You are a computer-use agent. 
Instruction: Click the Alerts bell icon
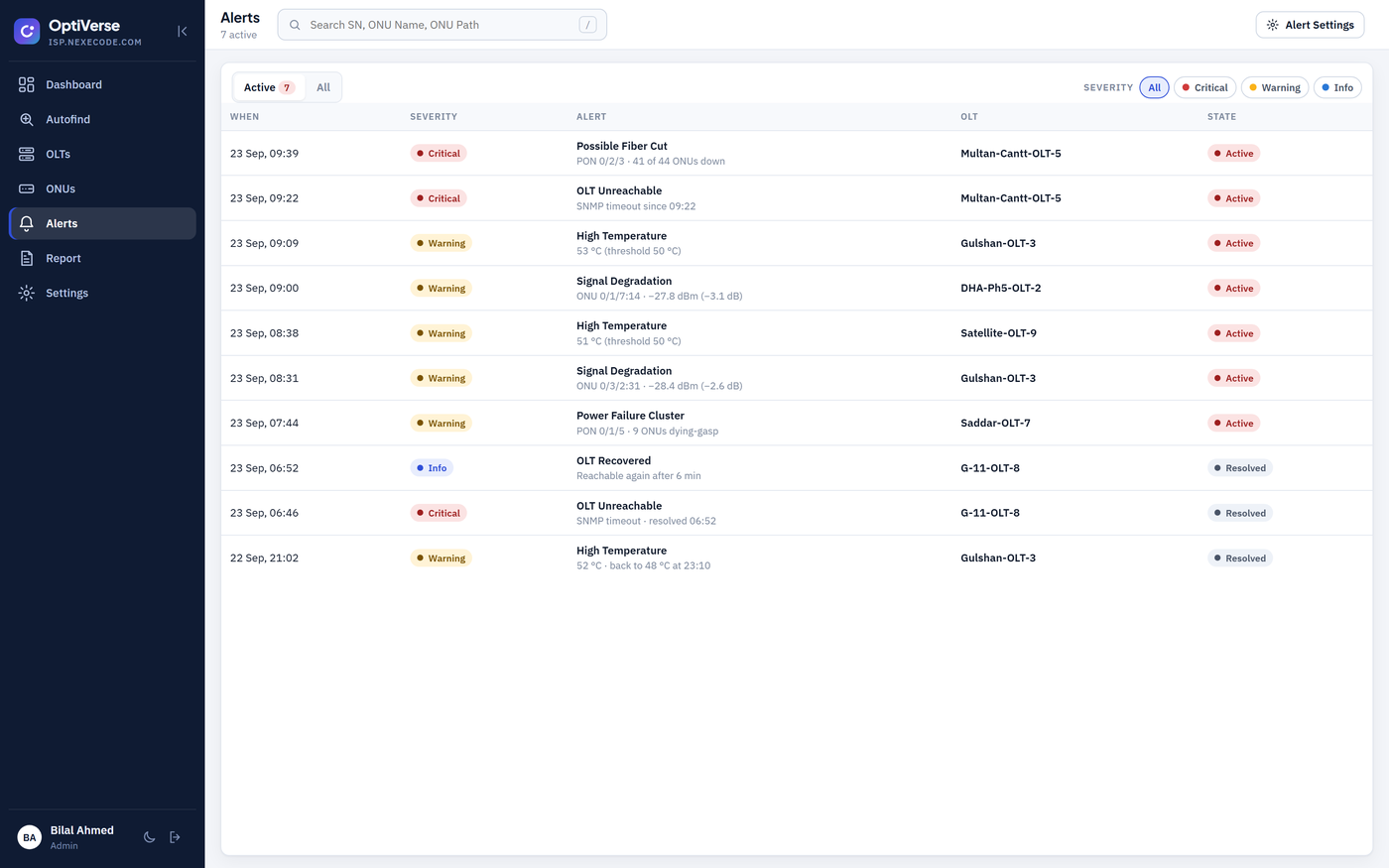27,223
